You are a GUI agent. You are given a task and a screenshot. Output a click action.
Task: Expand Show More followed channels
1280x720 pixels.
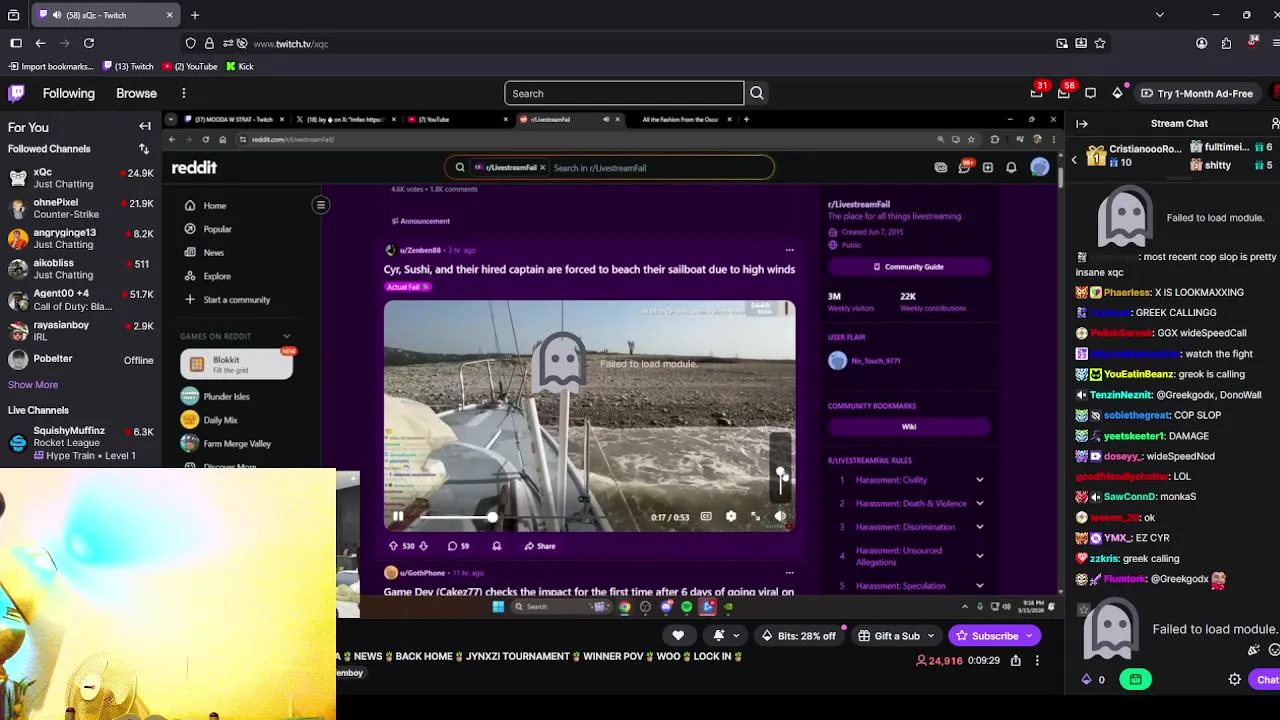pyautogui.click(x=33, y=385)
